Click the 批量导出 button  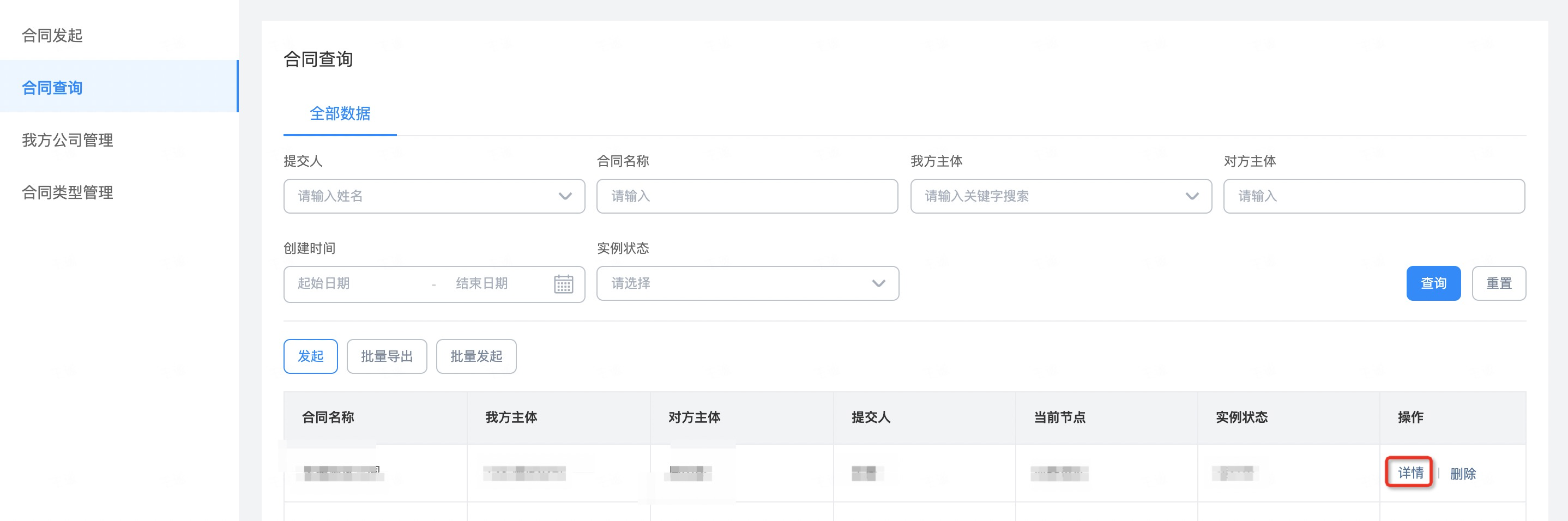pos(387,356)
